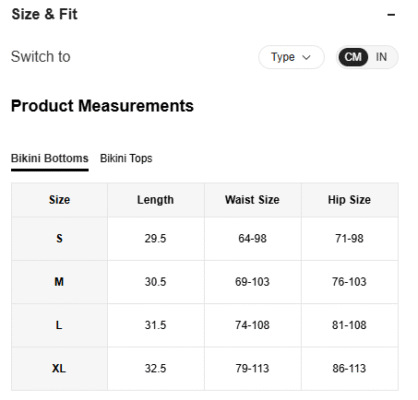Click the Size column header
The width and height of the screenshot is (418, 400).
pos(60,200)
